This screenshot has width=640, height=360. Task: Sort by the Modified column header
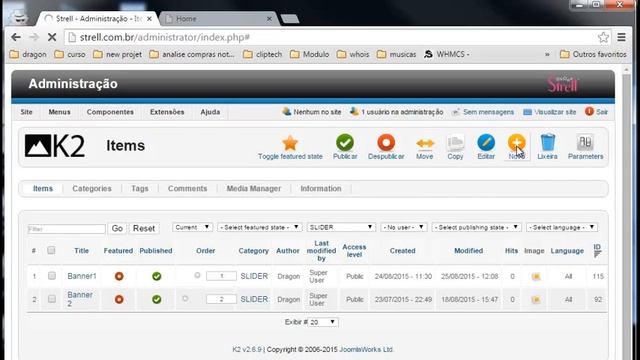coord(469,251)
